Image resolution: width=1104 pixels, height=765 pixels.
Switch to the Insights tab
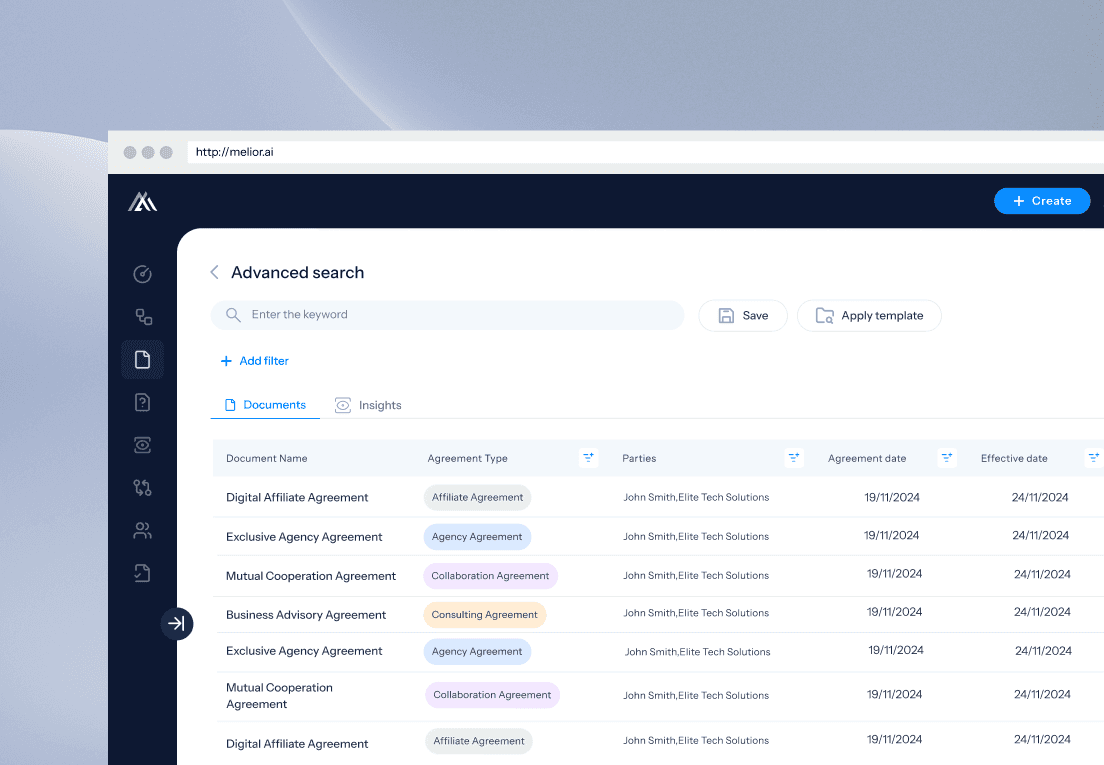pyautogui.click(x=368, y=405)
